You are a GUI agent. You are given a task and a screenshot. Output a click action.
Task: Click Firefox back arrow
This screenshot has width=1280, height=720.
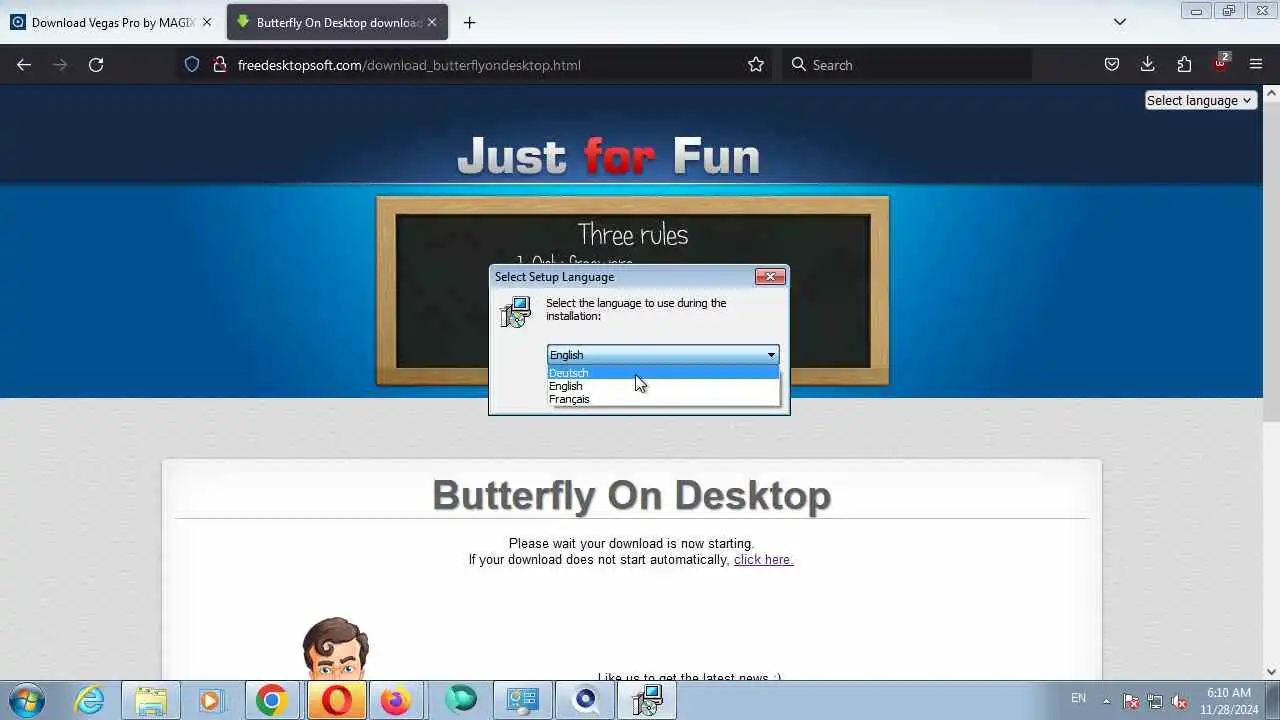pyautogui.click(x=24, y=65)
